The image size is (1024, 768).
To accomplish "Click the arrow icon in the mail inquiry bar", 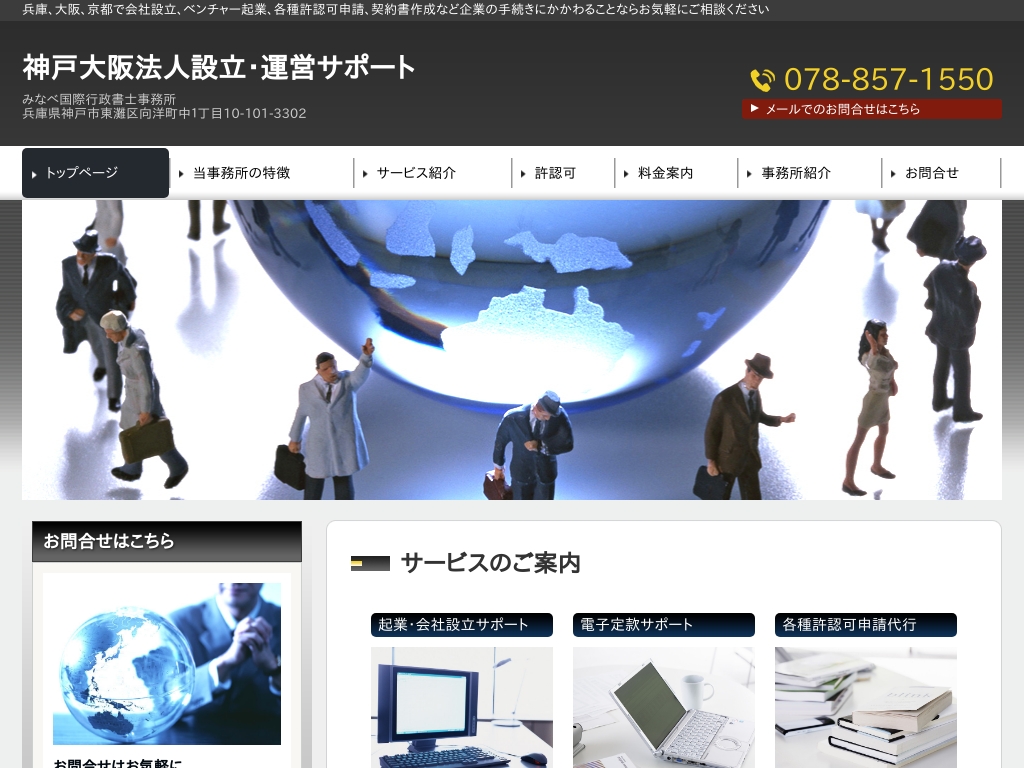I will tap(755, 108).
